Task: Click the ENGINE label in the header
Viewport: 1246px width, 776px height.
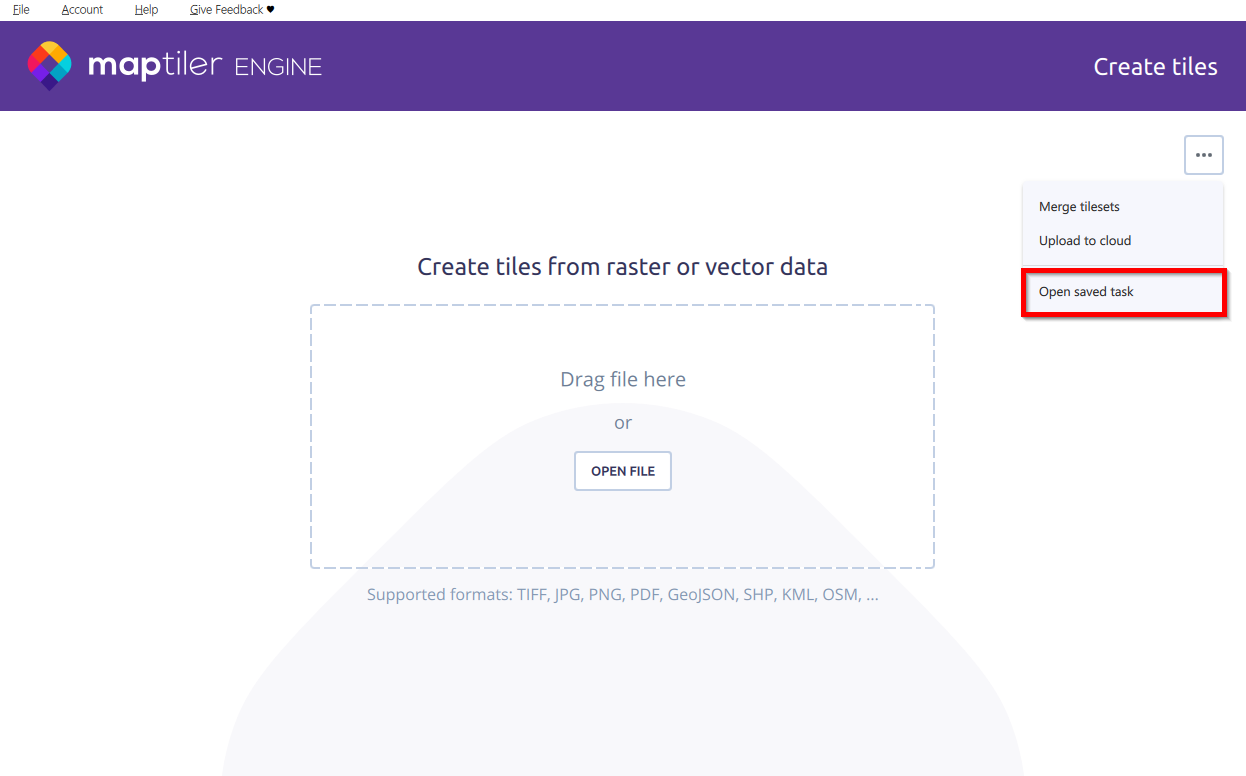Action: pyautogui.click(x=278, y=68)
